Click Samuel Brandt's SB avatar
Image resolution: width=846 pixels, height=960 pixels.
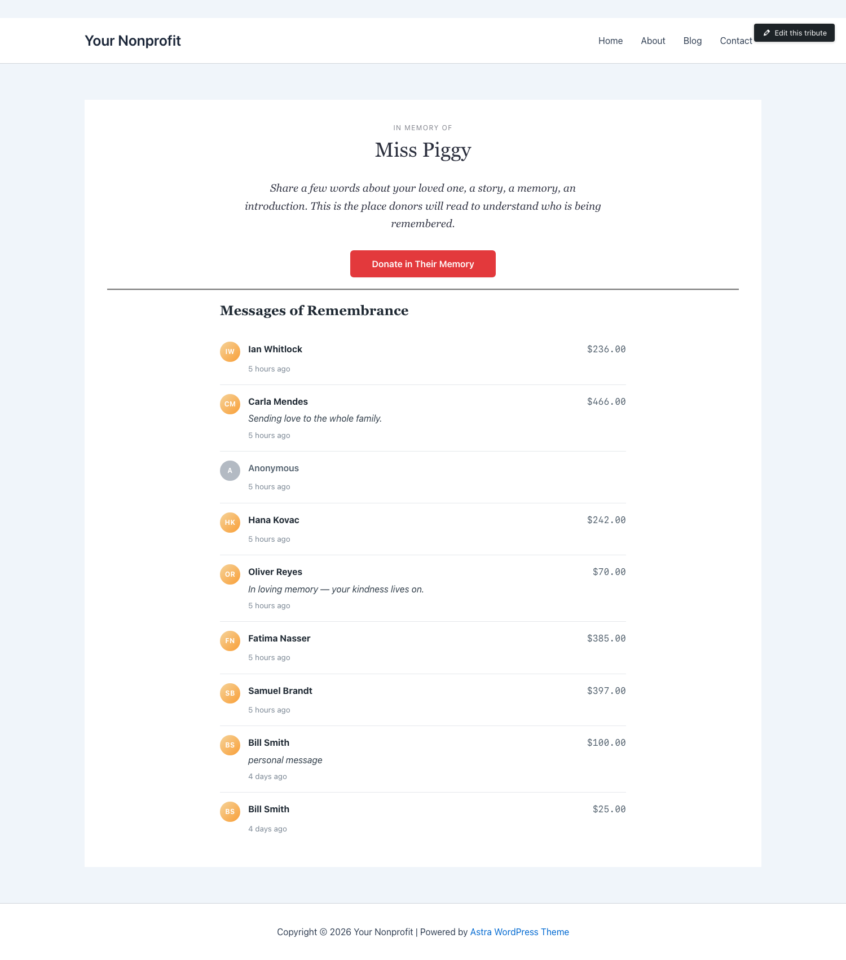230,693
